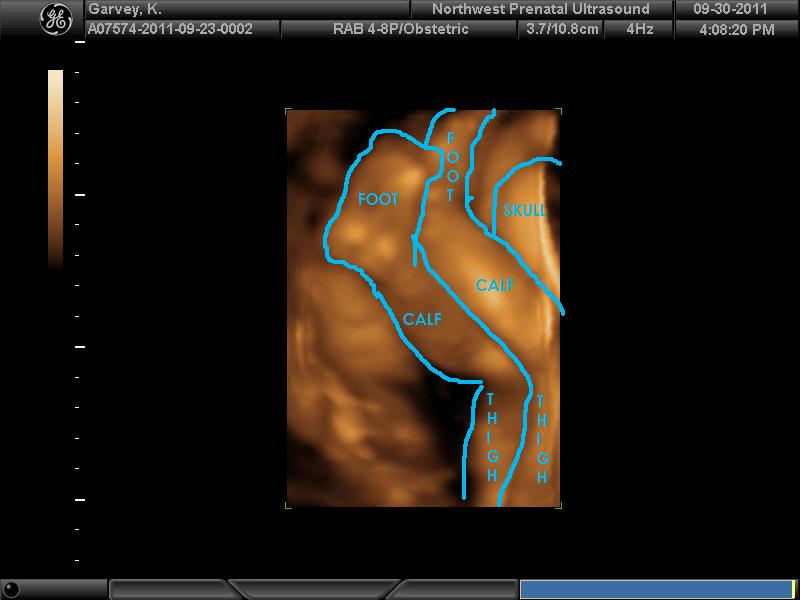Click the vertically written 'FOOT' annotation
The image size is (800, 600).
coord(451,166)
